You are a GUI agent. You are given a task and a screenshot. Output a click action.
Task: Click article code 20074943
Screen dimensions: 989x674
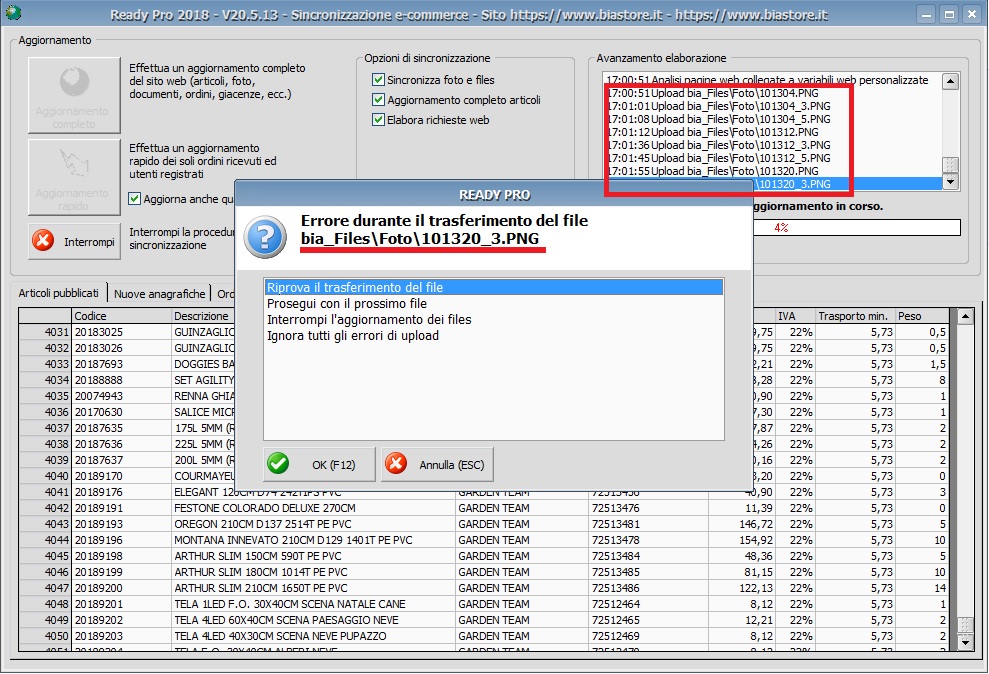point(98,396)
